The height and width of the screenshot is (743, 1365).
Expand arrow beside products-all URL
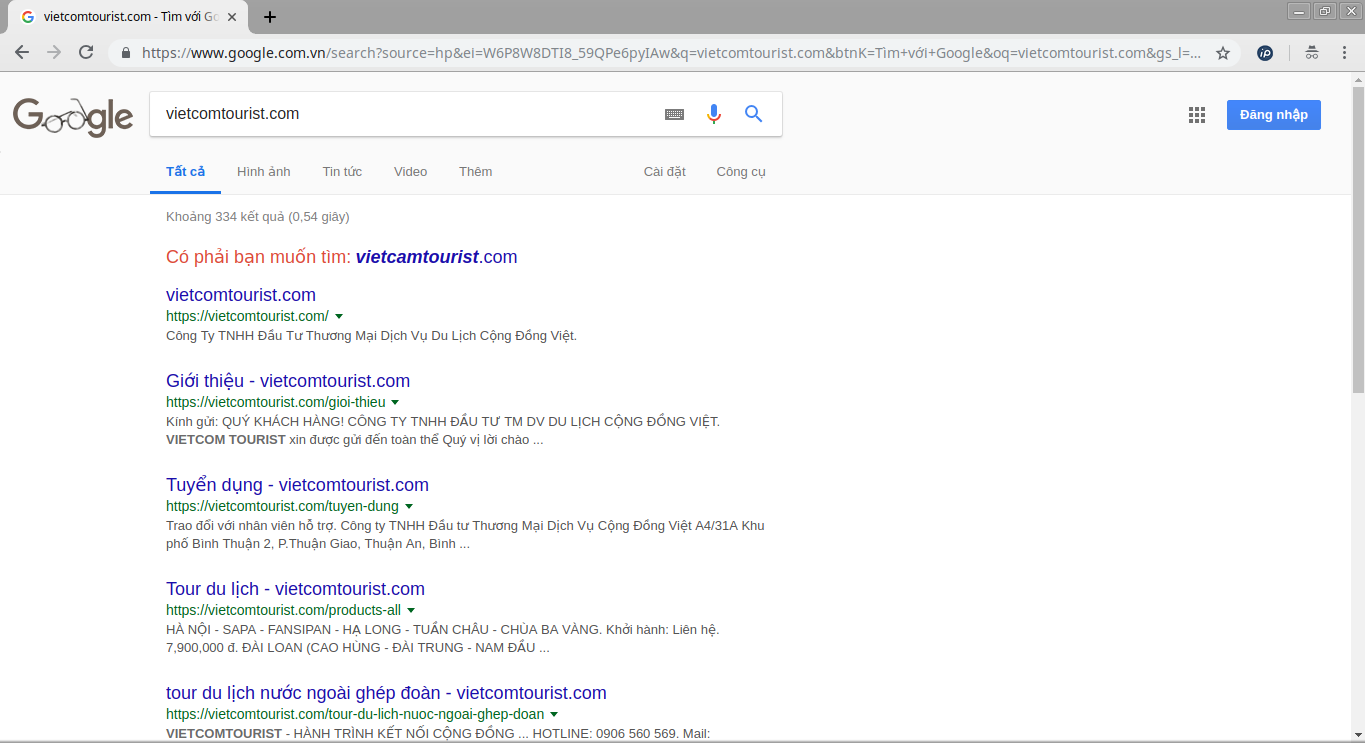[x=411, y=611]
